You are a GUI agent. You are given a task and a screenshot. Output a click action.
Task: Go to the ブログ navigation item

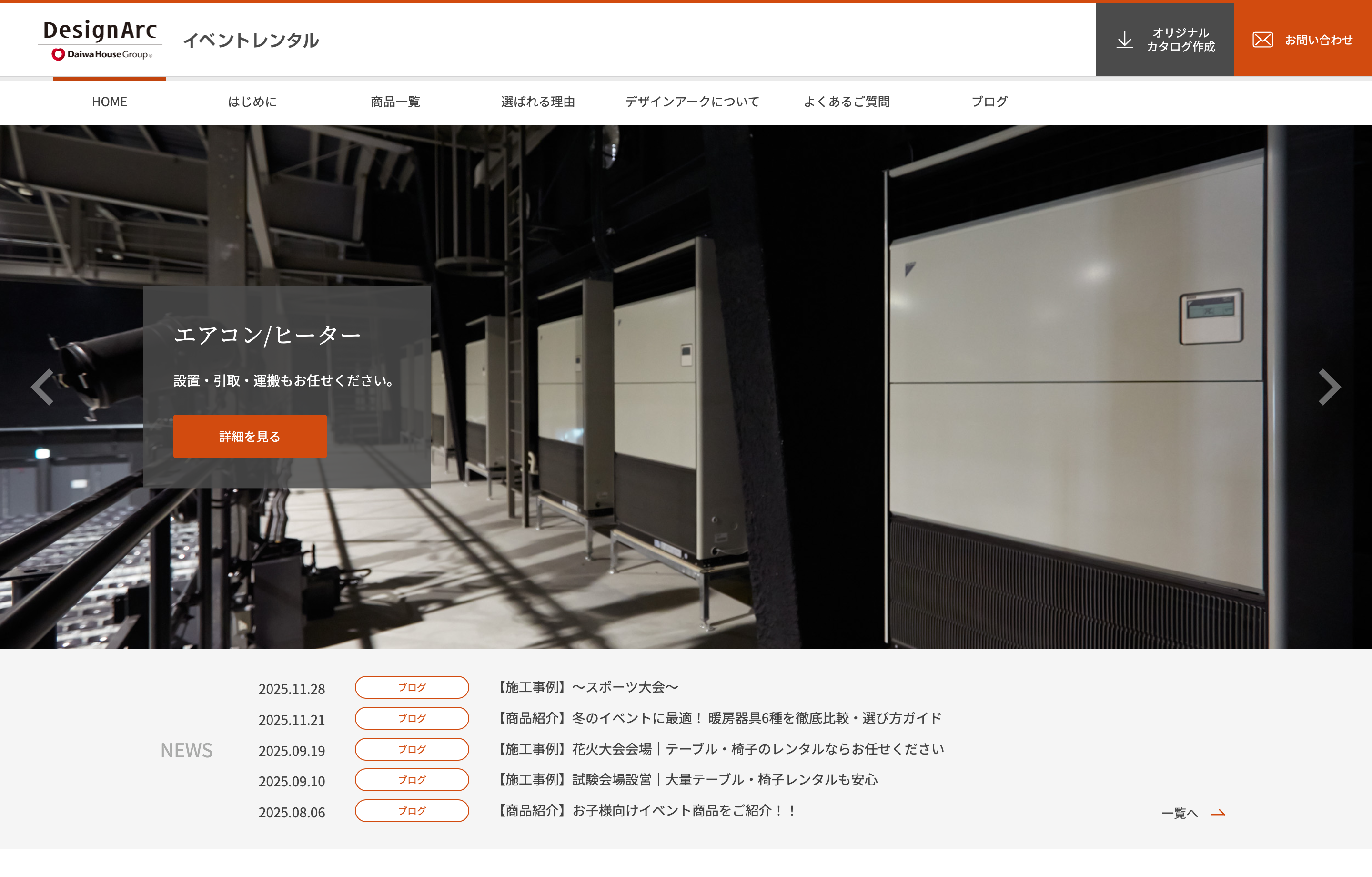point(989,102)
